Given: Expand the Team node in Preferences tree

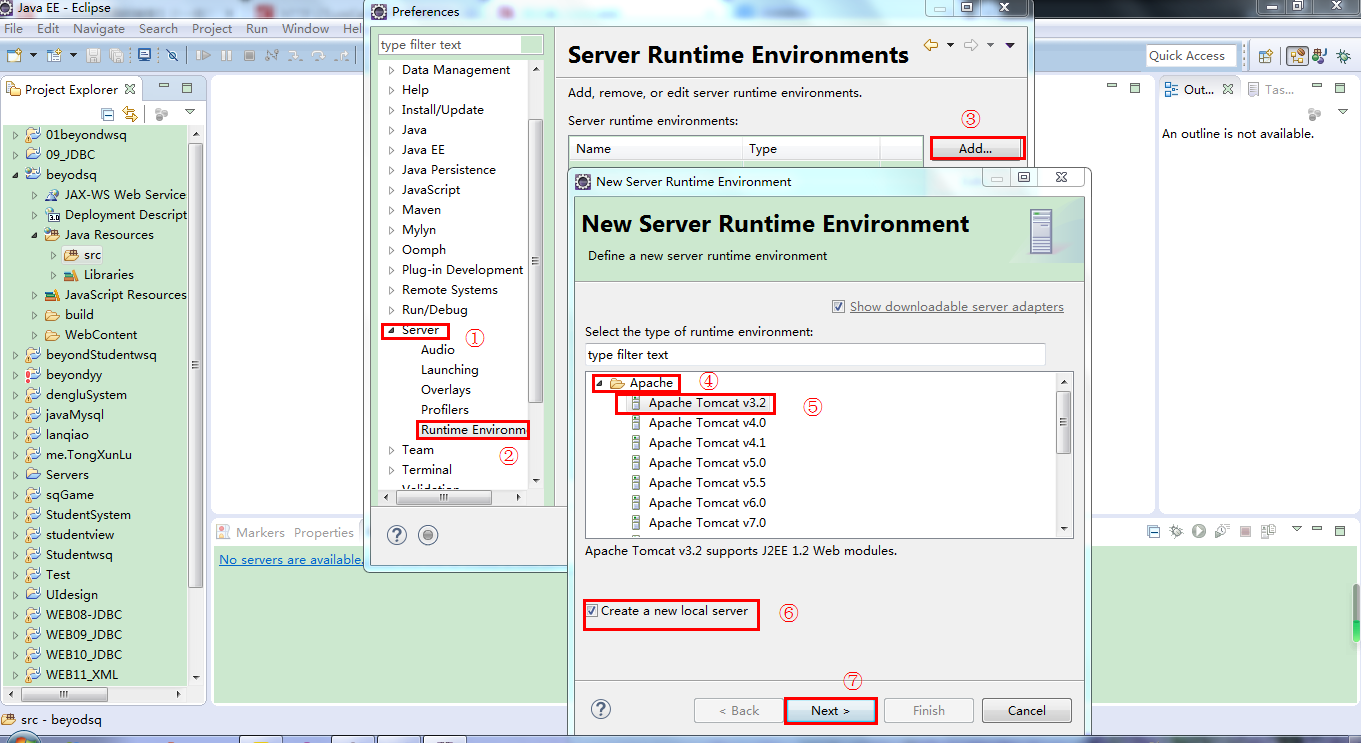Looking at the screenshot, I should click(392, 450).
